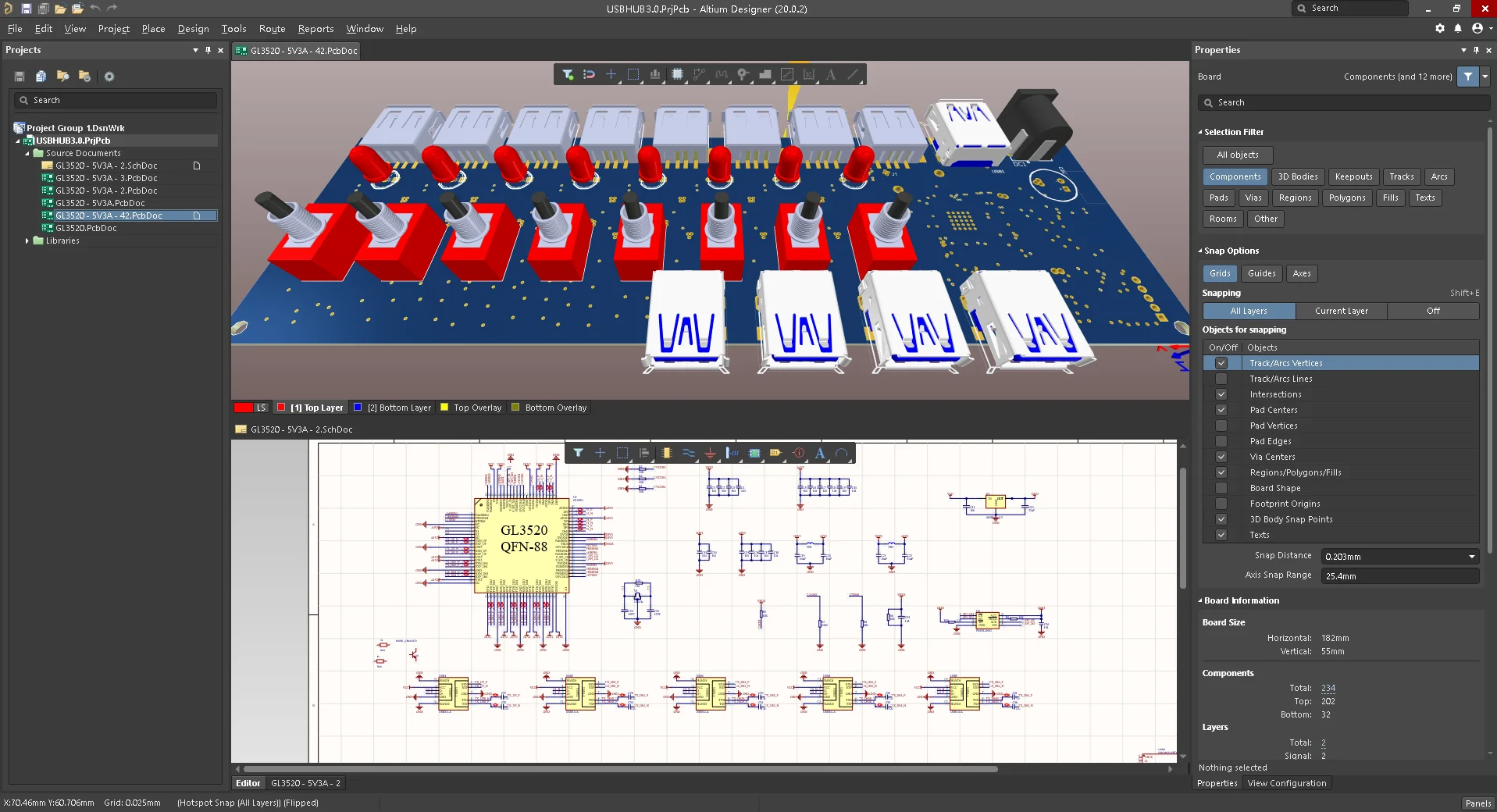Viewport: 1497px width, 812px height.
Task: Toggle the 3D Bodies selection filter button
Action: pyautogui.click(x=1298, y=176)
